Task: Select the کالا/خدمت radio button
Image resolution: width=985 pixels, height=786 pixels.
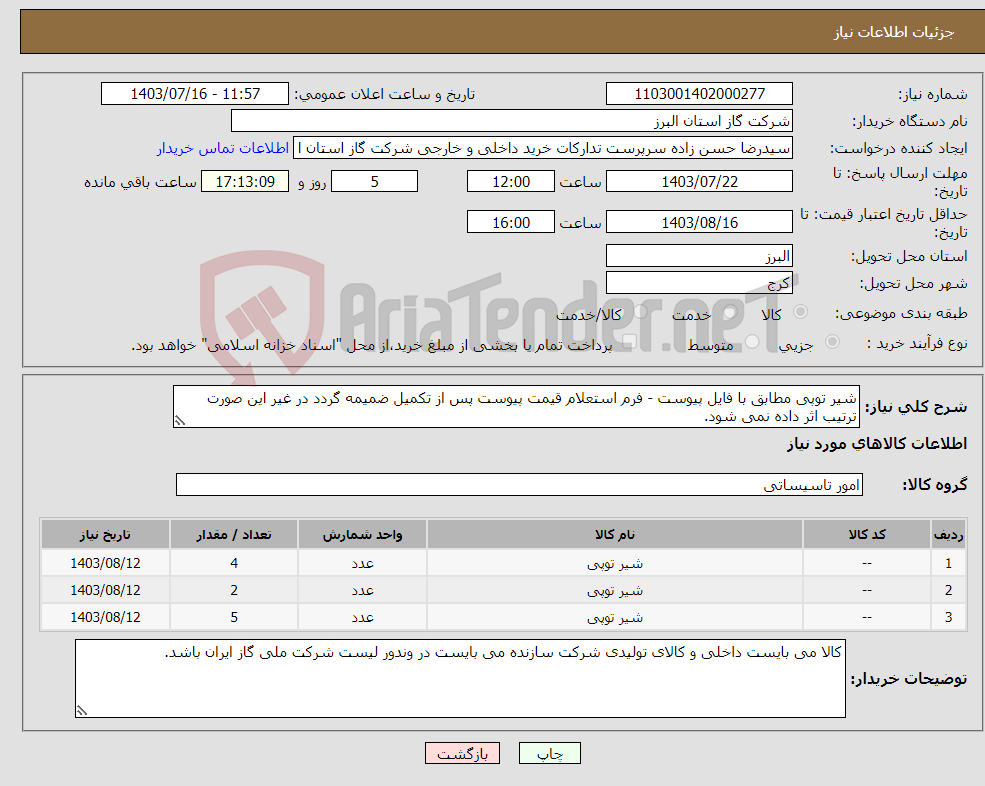Action: 640,312
